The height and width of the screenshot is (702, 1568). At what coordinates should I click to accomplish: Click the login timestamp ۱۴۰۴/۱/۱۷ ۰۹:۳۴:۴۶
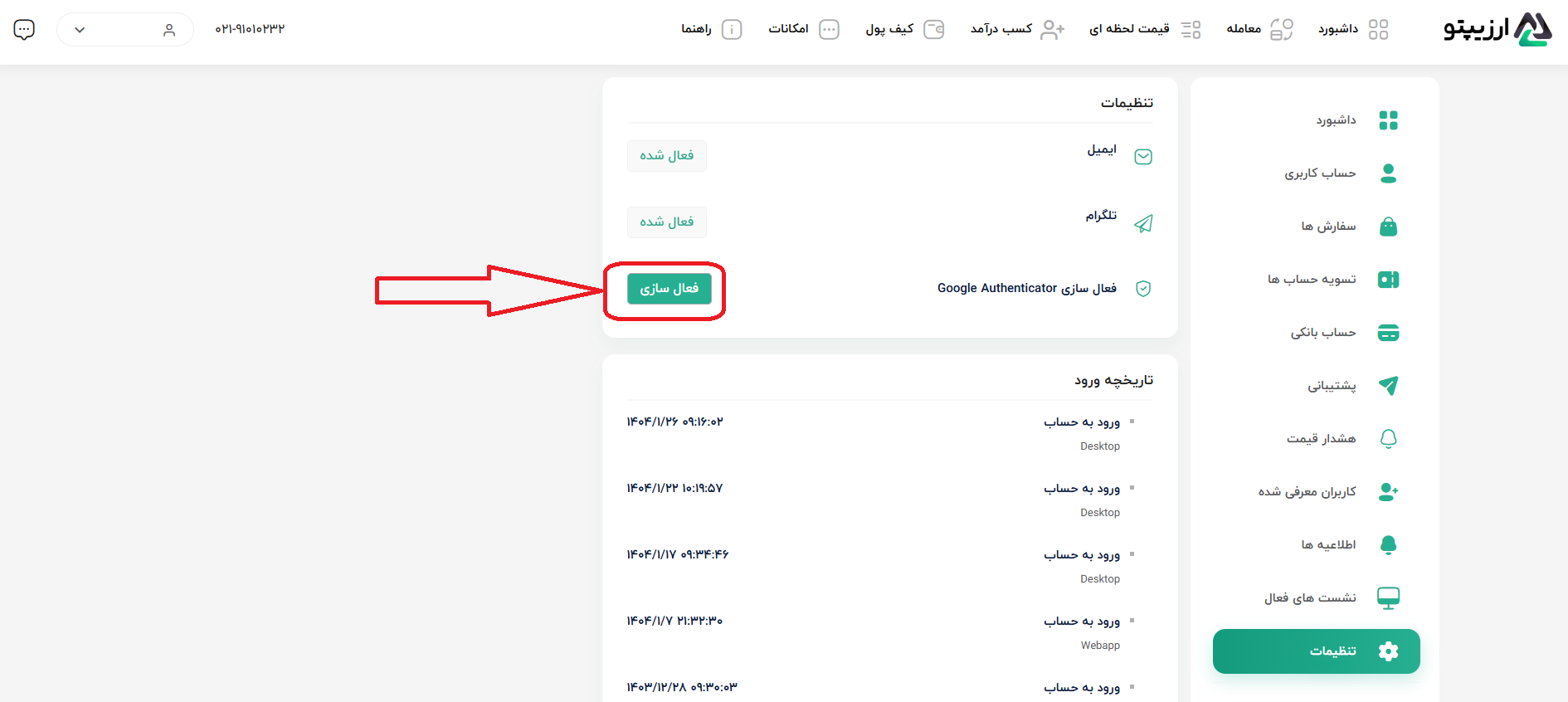(677, 554)
